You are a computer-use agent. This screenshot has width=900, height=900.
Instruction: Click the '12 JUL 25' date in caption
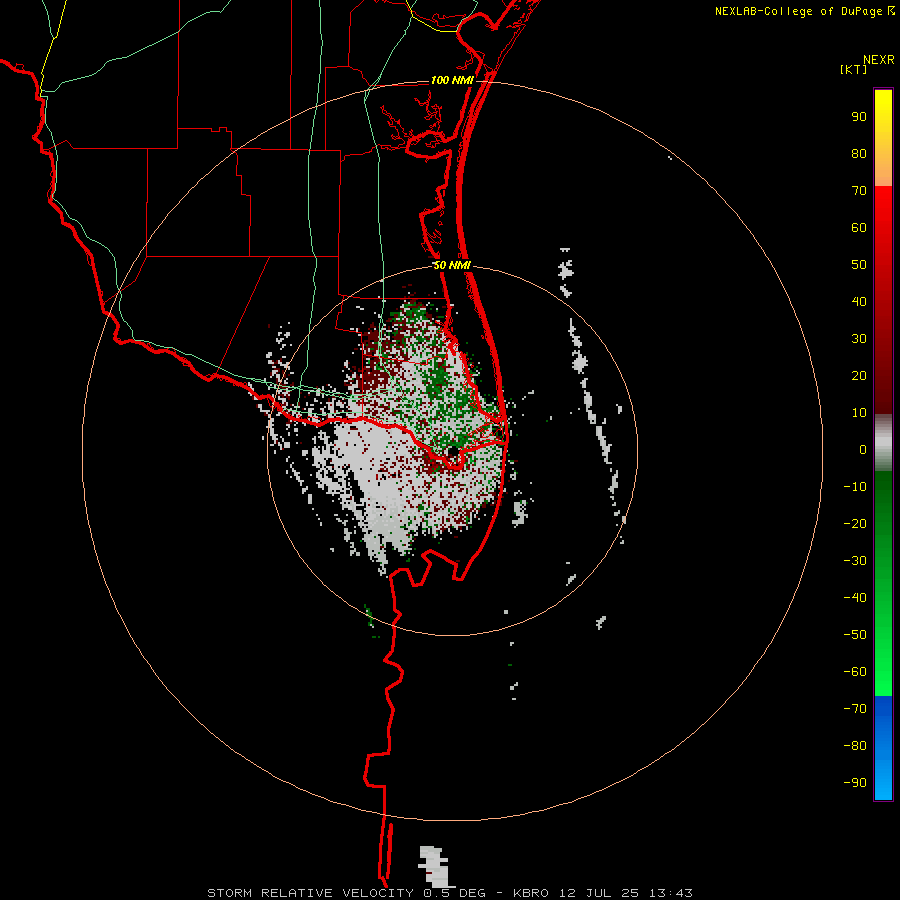[599, 893]
